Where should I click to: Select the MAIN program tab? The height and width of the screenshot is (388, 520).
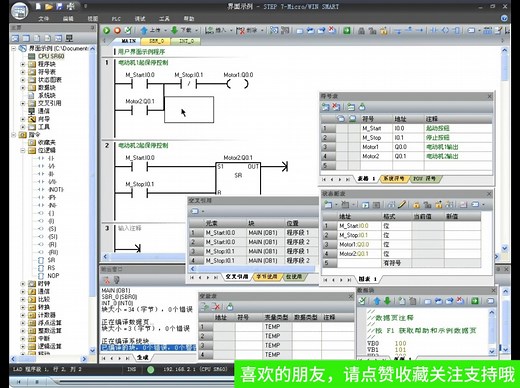click(128, 41)
